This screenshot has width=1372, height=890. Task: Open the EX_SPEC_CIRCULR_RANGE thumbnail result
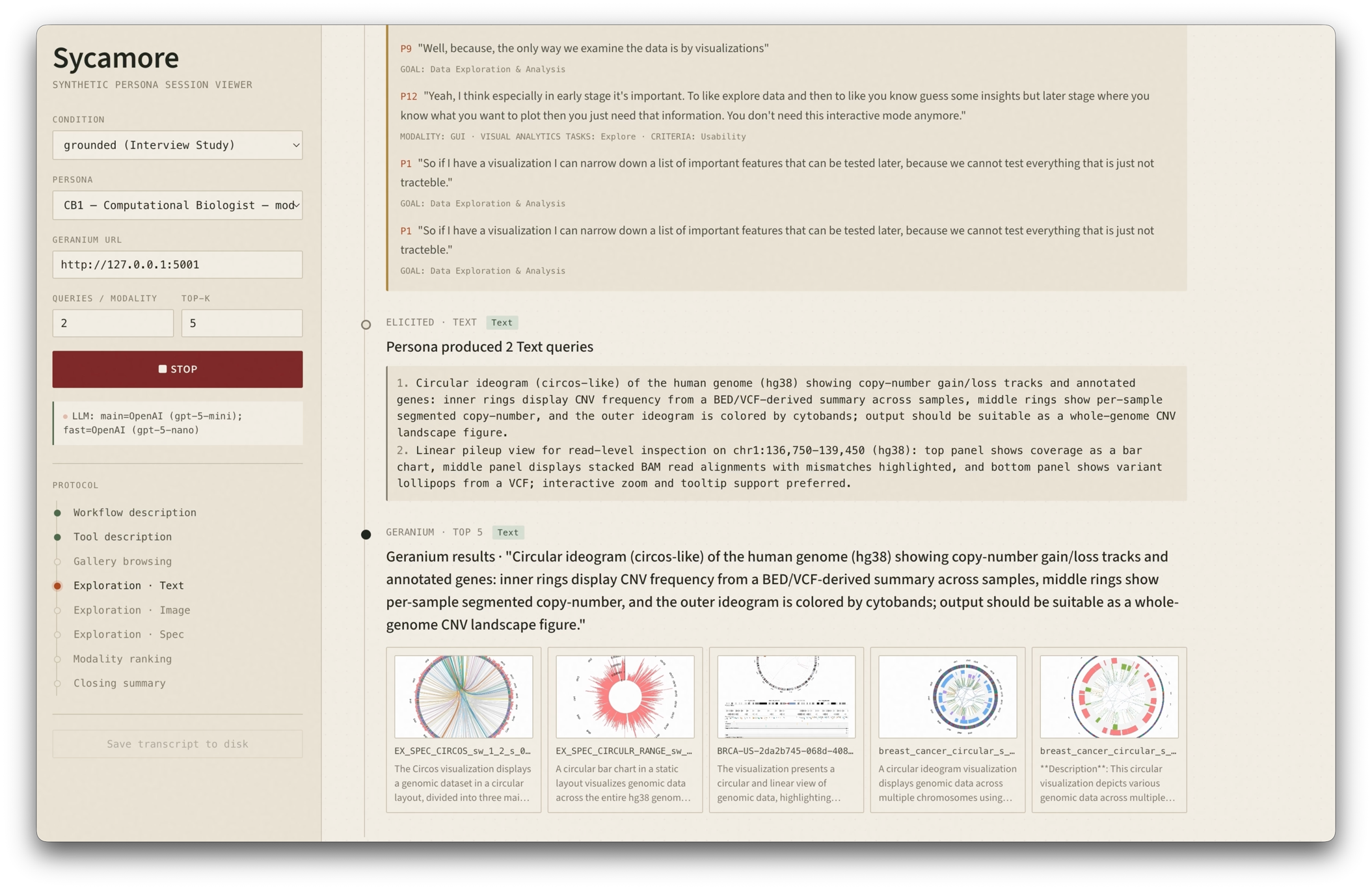coord(625,697)
